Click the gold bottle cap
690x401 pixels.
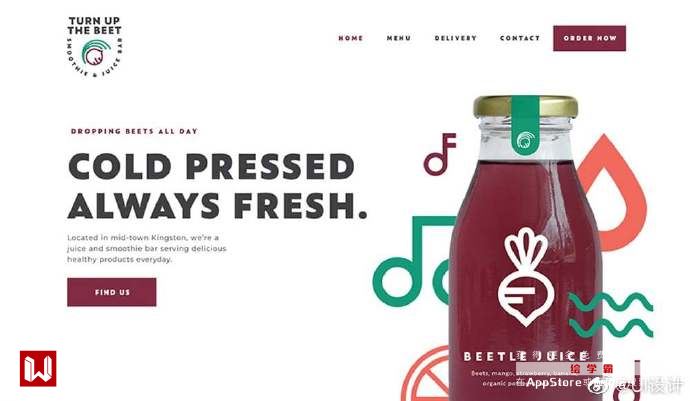click(525, 107)
